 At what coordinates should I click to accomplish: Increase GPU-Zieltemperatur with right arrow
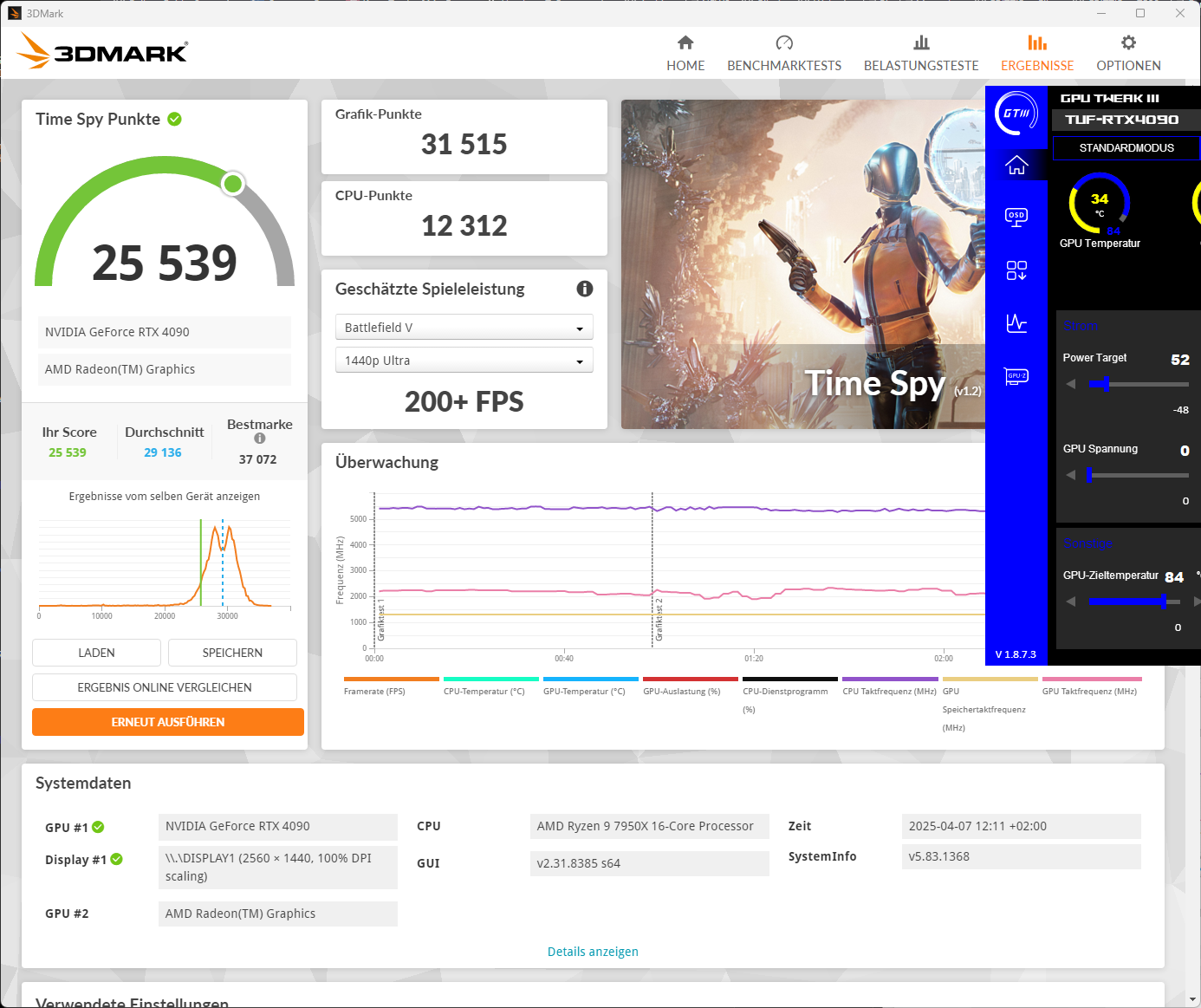click(1197, 601)
